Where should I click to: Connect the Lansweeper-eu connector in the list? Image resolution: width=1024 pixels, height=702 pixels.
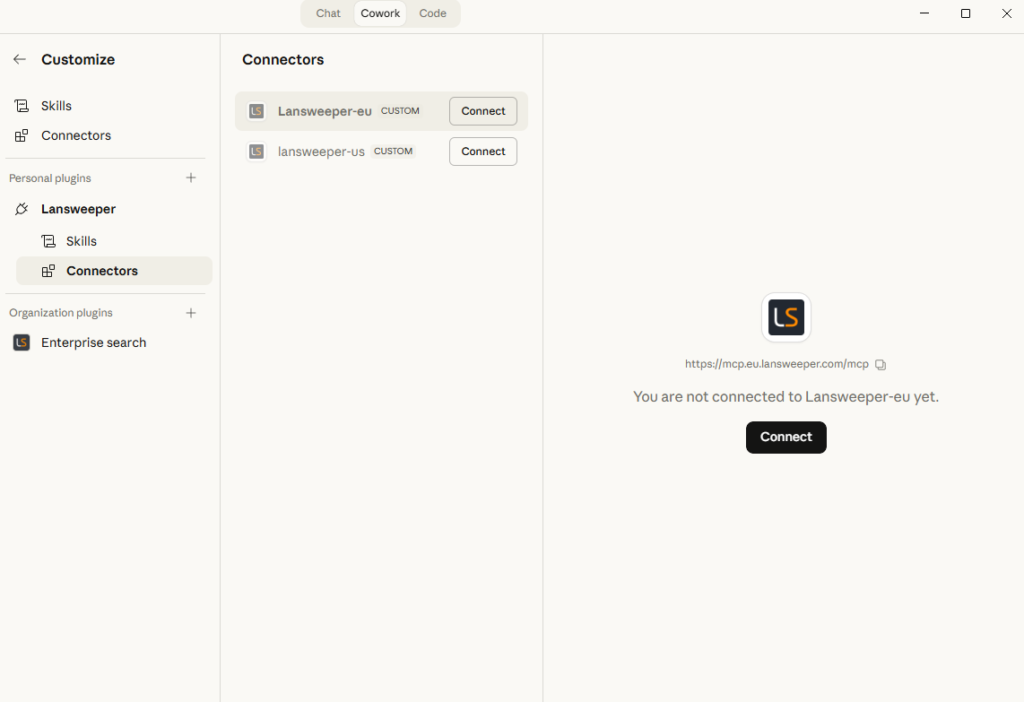[483, 111]
